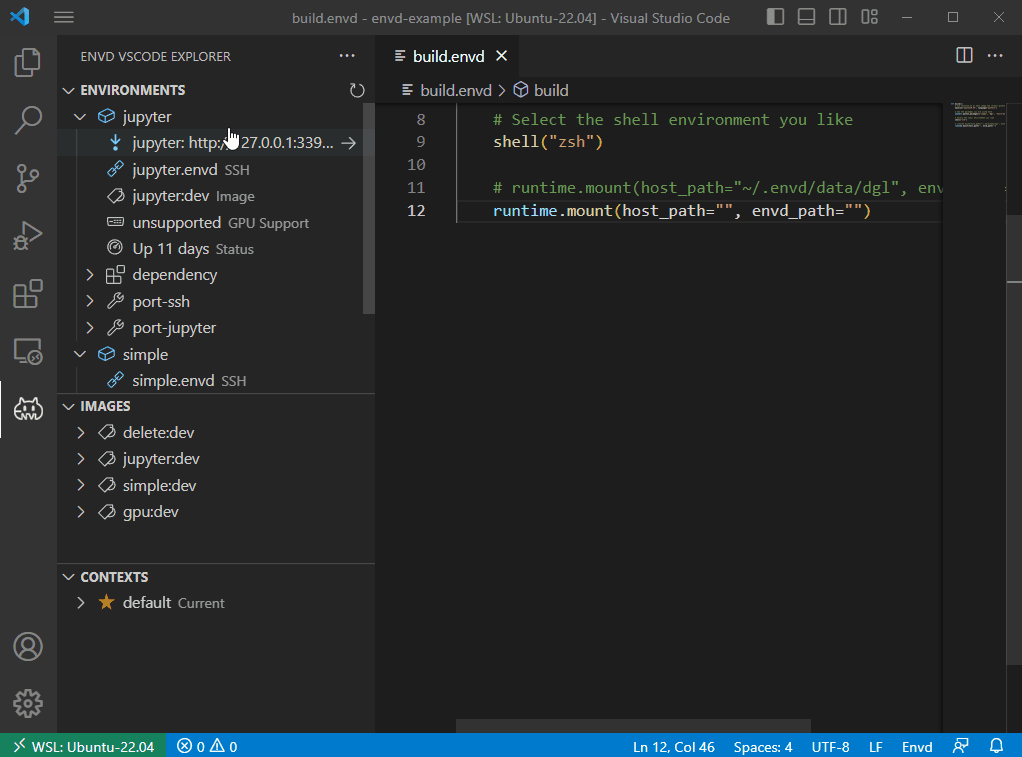Viewport: 1022px width, 757px height.
Task: Click build.envd in the breadcrumb
Action: point(456,90)
